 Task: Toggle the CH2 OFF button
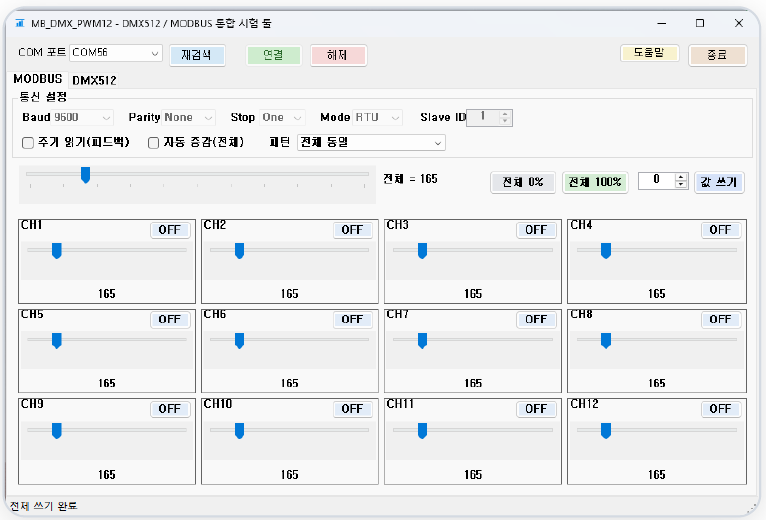pyautogui.click(x=353, y=230)
